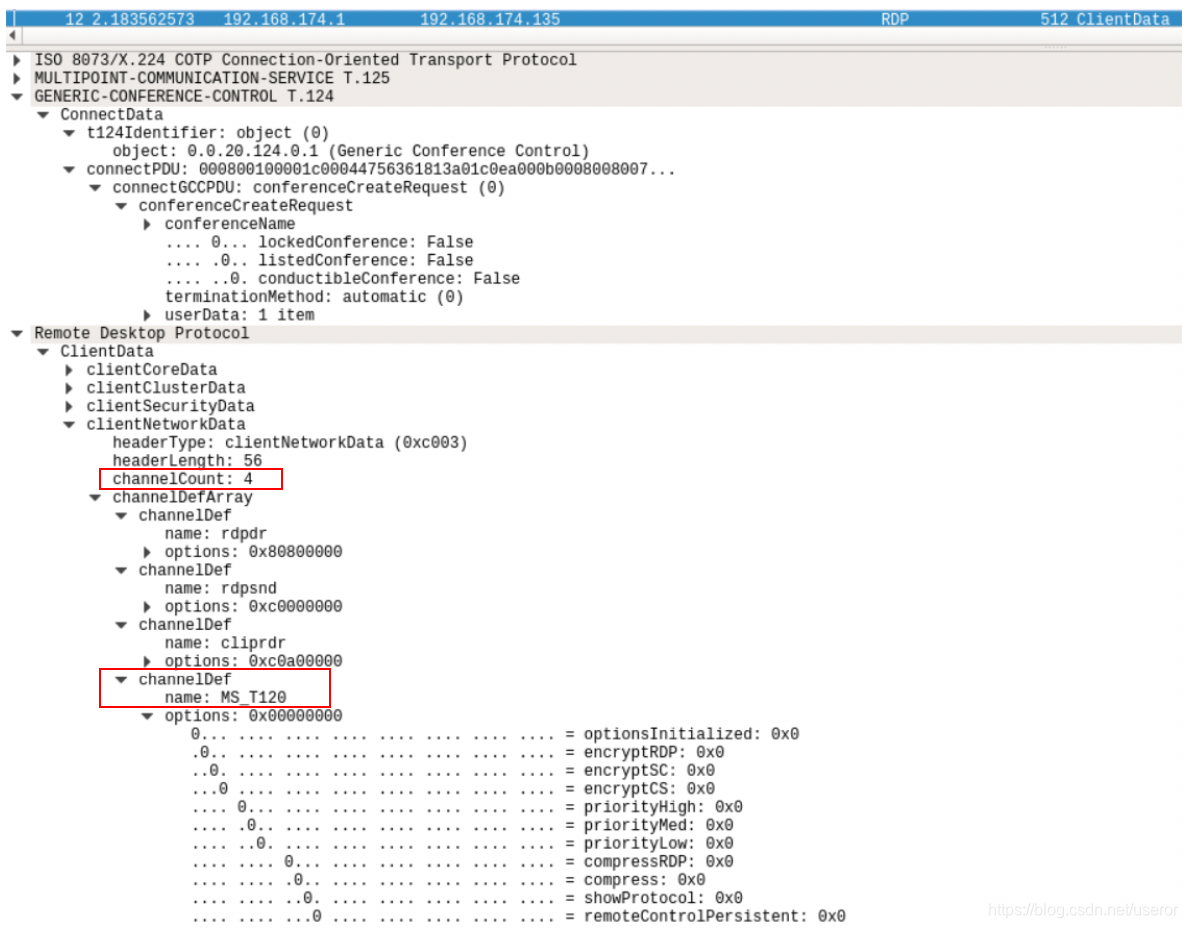The width and height of the screenshot is (1188, 928).
Task: Collapse the channelDef node containing cliprdr
Action: point(121,625)
